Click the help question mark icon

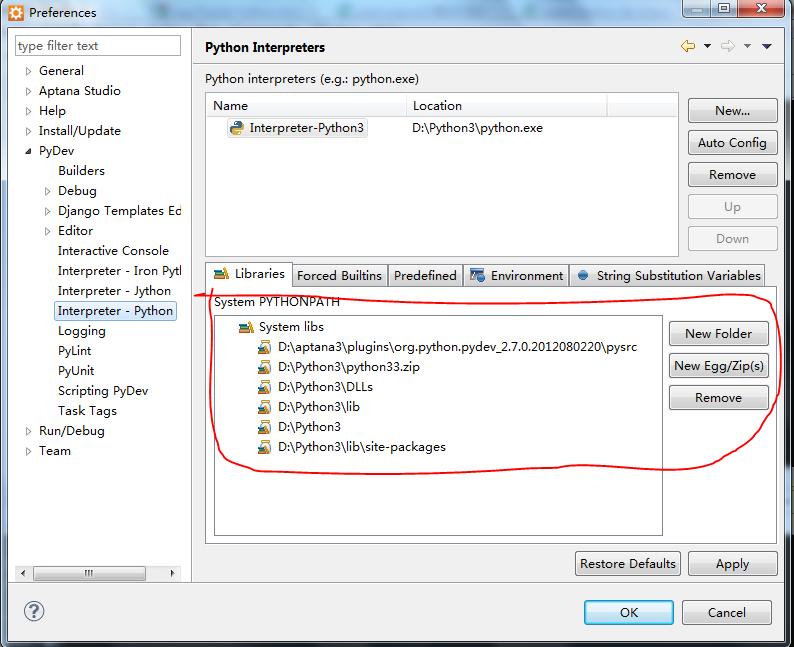tap(34, 611)
